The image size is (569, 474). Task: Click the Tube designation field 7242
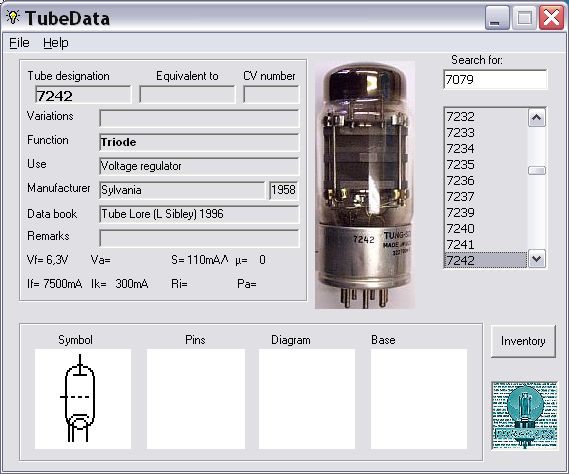[83, 95]
